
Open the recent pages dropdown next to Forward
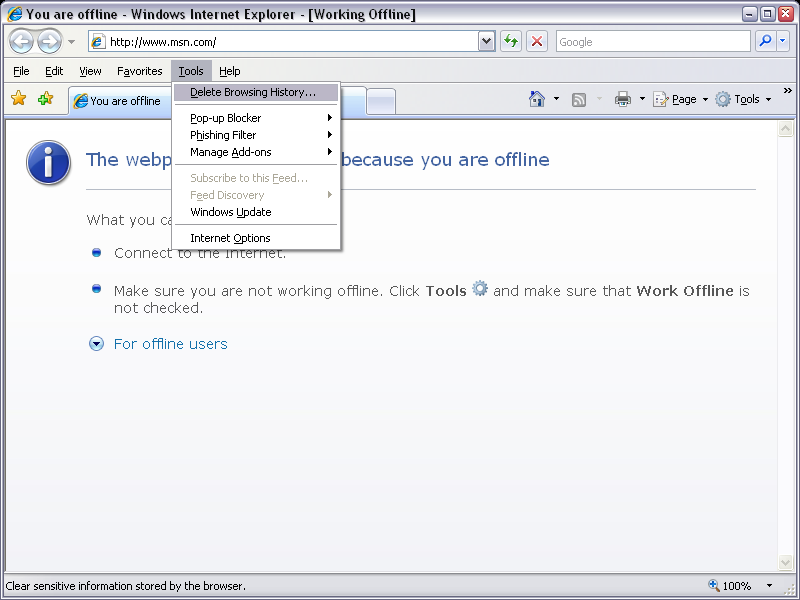point(71,42)
